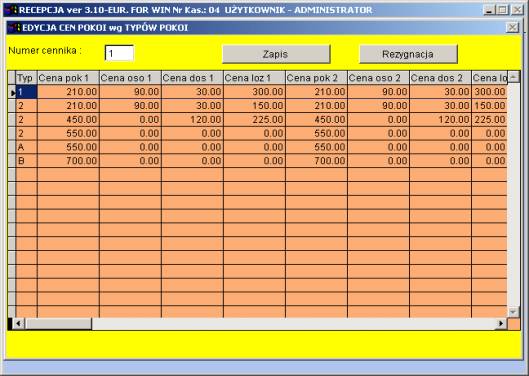This screenshot has height=376, width=529.
Task: Click 300.00 under Cena loz 1
Action: coord(254,92)
